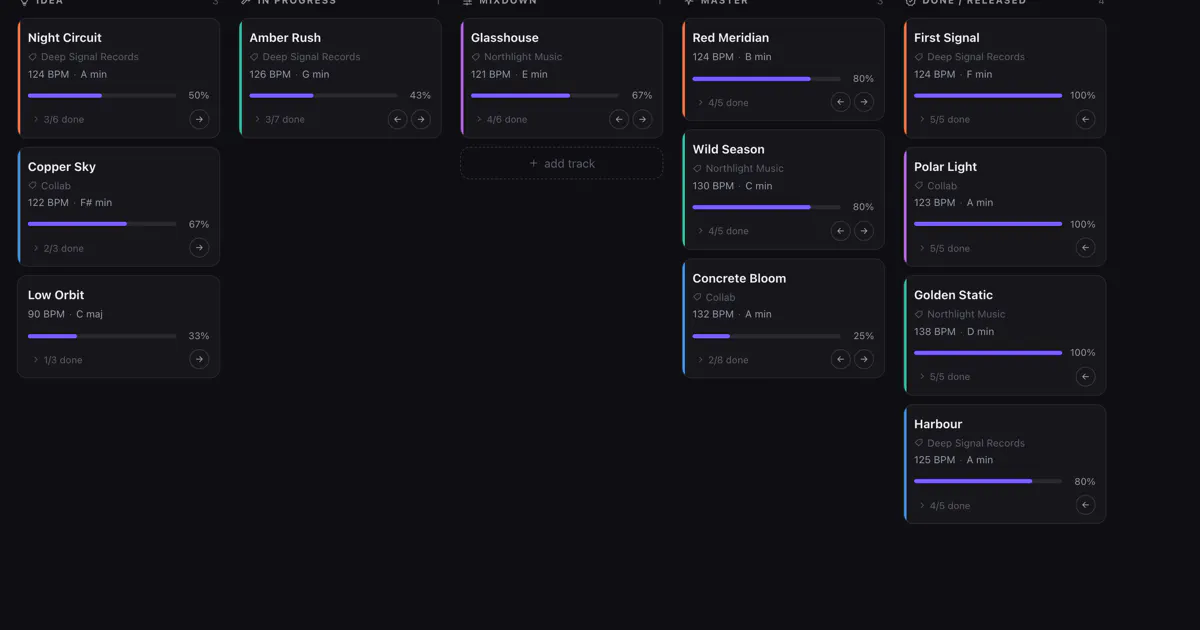The height and width of the screenshot is (630, 1200).
Task: Expand Red Meridian's 4/5 done checklist
Action: 722,102
